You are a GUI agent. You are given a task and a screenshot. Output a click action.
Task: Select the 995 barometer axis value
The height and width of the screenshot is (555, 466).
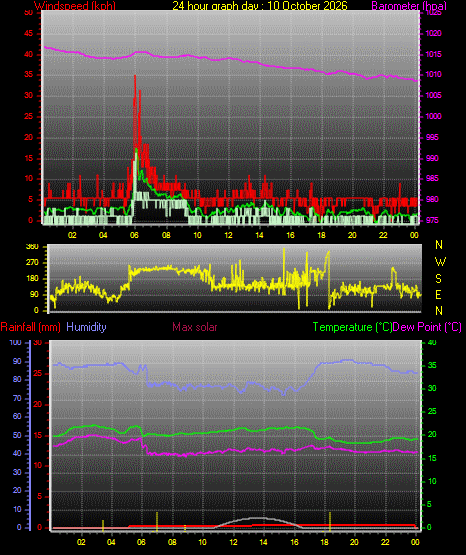click(432, 137)
